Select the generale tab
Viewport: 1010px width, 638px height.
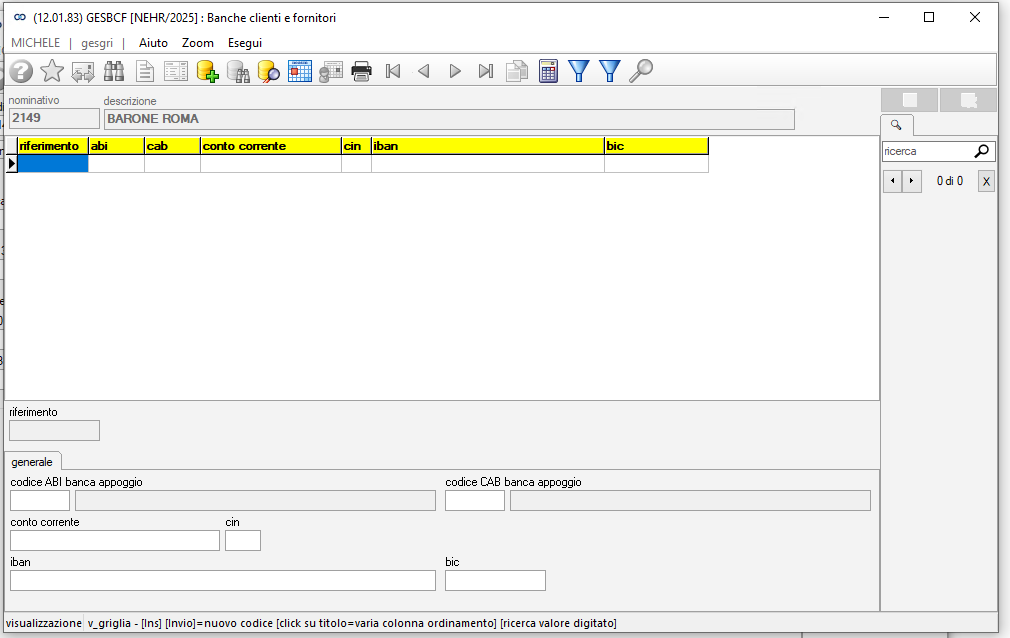point(32,462)
